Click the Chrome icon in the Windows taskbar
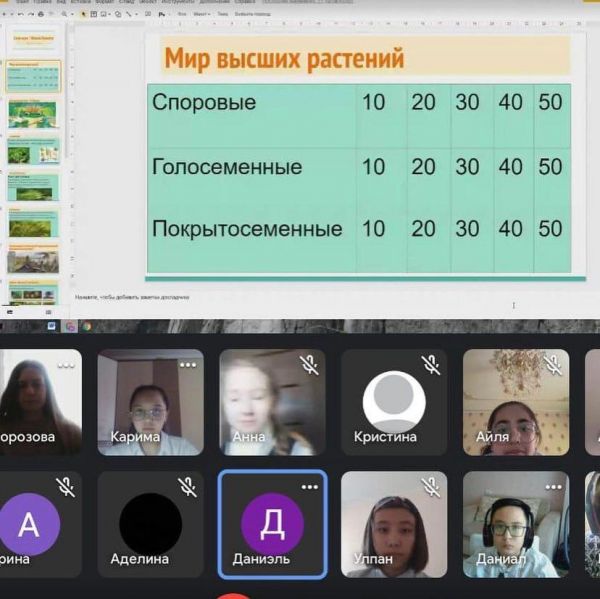The height and width of the screenshot is (599, 600). click(x=87, y=326)
